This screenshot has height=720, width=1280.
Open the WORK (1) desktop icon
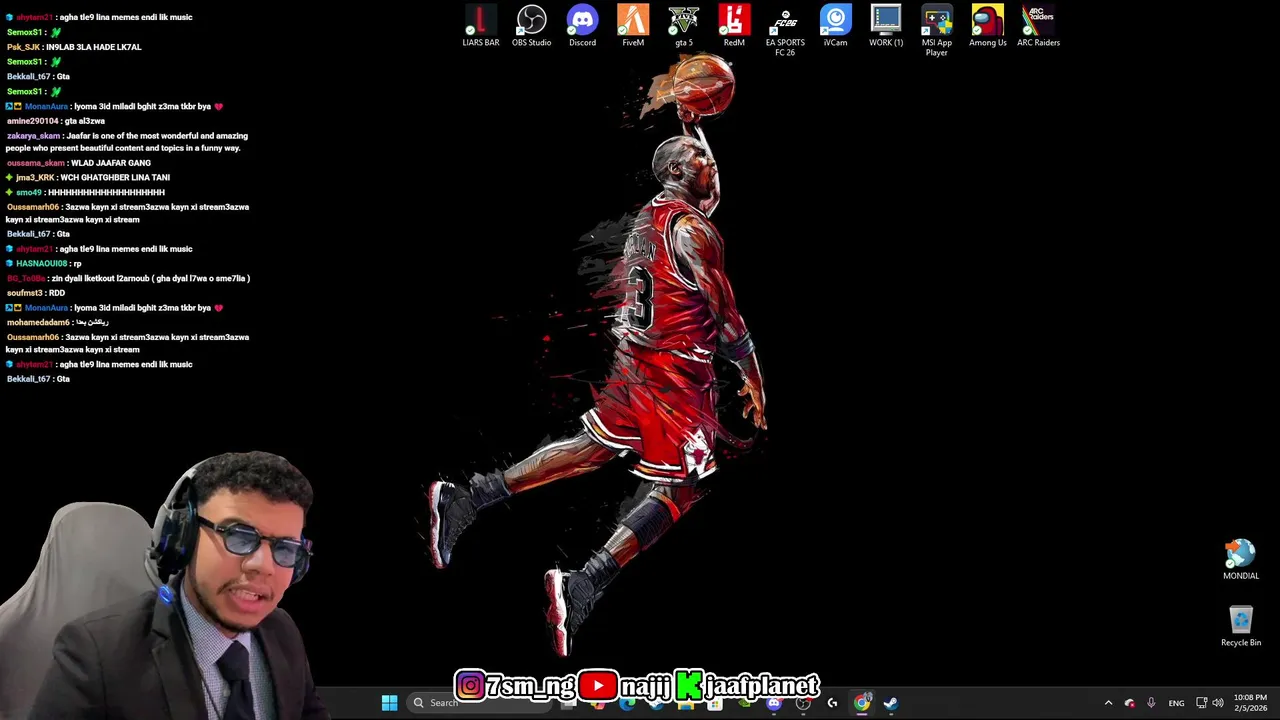(x=886, y=25)
